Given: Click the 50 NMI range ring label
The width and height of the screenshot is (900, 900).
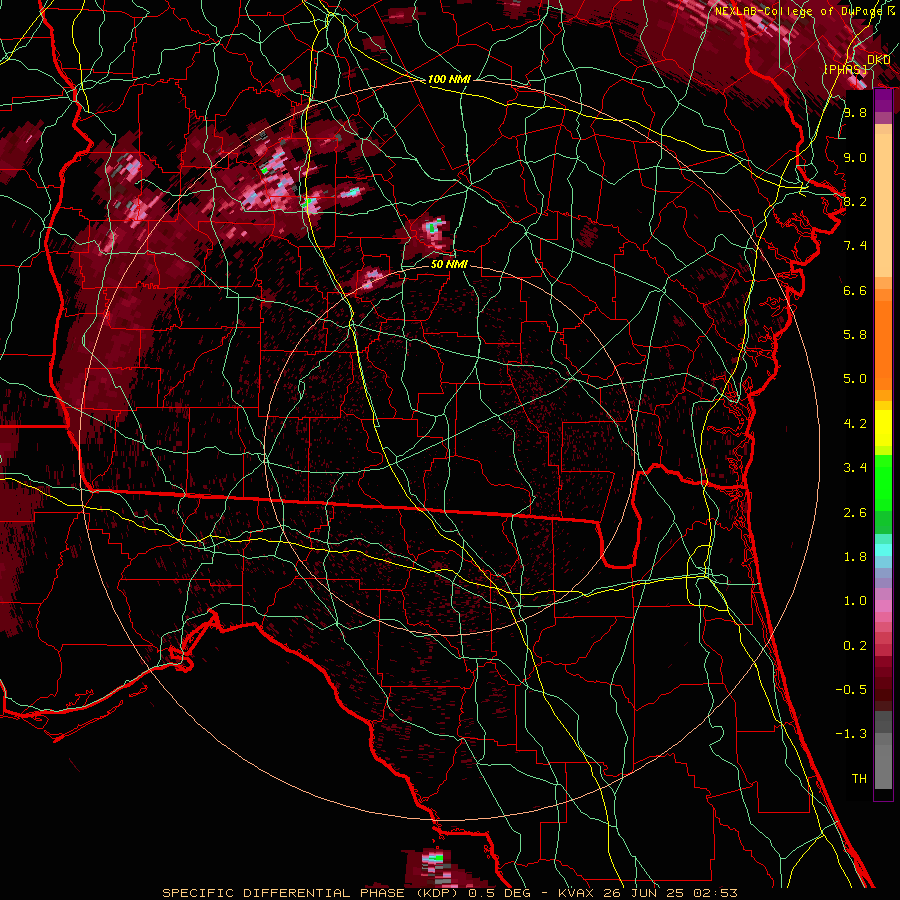Looking at the screenshot, I should (449, 264).
